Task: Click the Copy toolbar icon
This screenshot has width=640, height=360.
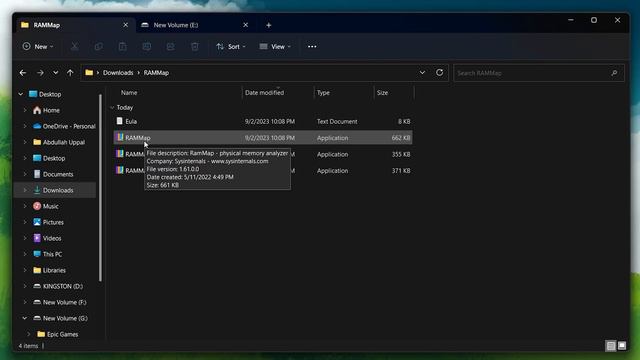Action: [x=98, y=47]
